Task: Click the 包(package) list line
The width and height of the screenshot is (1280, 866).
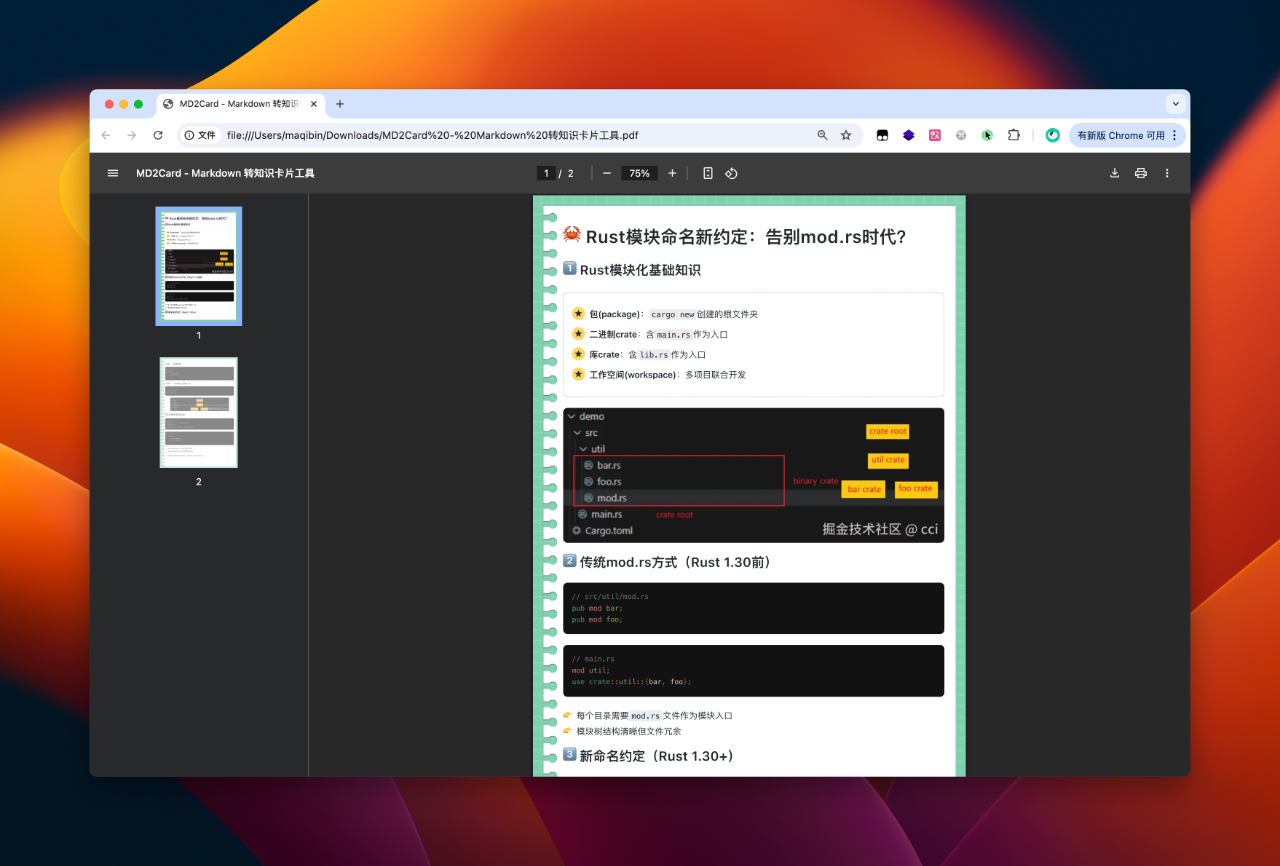Action: click(665, 314)
